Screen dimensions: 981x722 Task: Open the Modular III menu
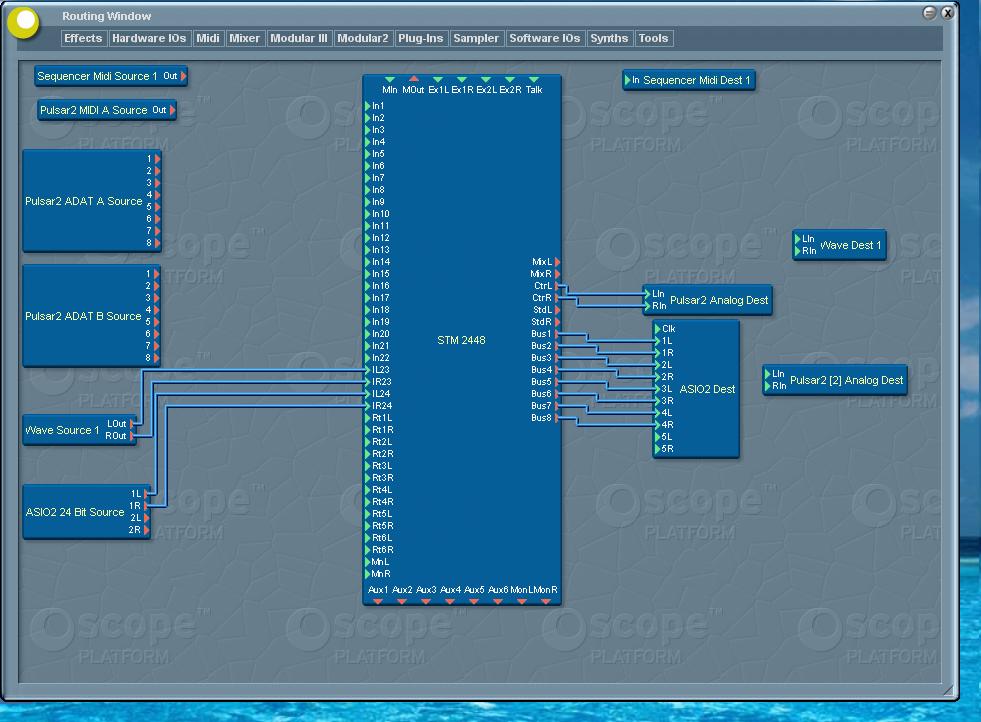(x=298, y=38)
